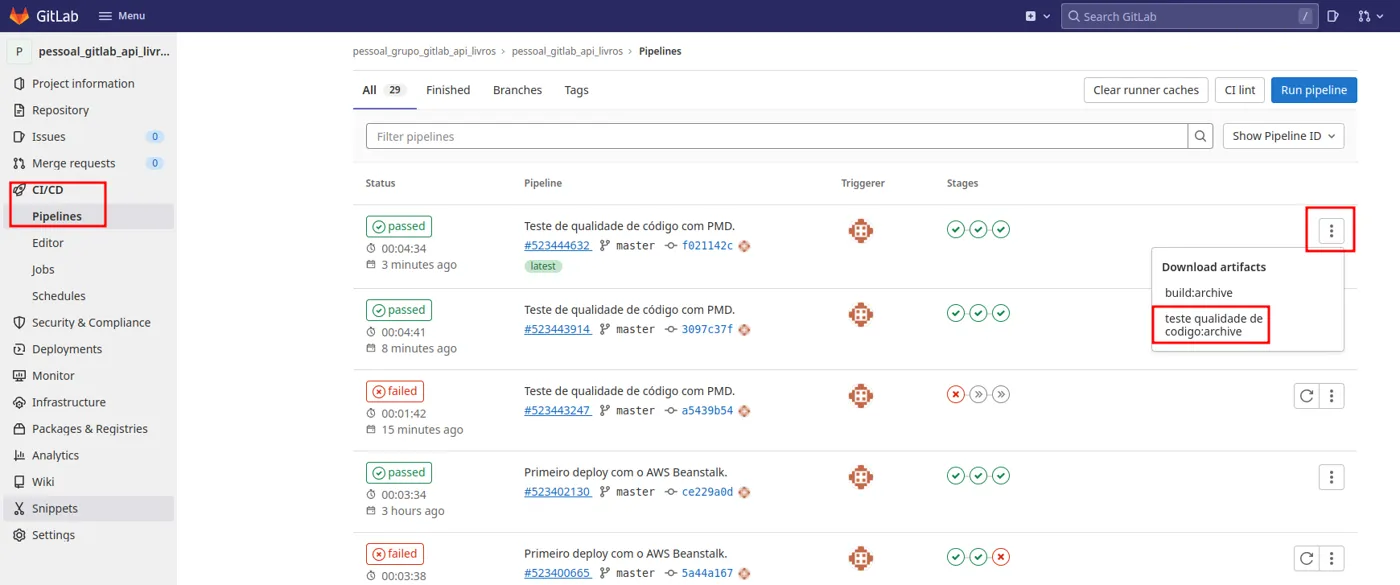Open pessoal_grupo_gitlab_api_livros breadcrumb link

tap(424, 51)
